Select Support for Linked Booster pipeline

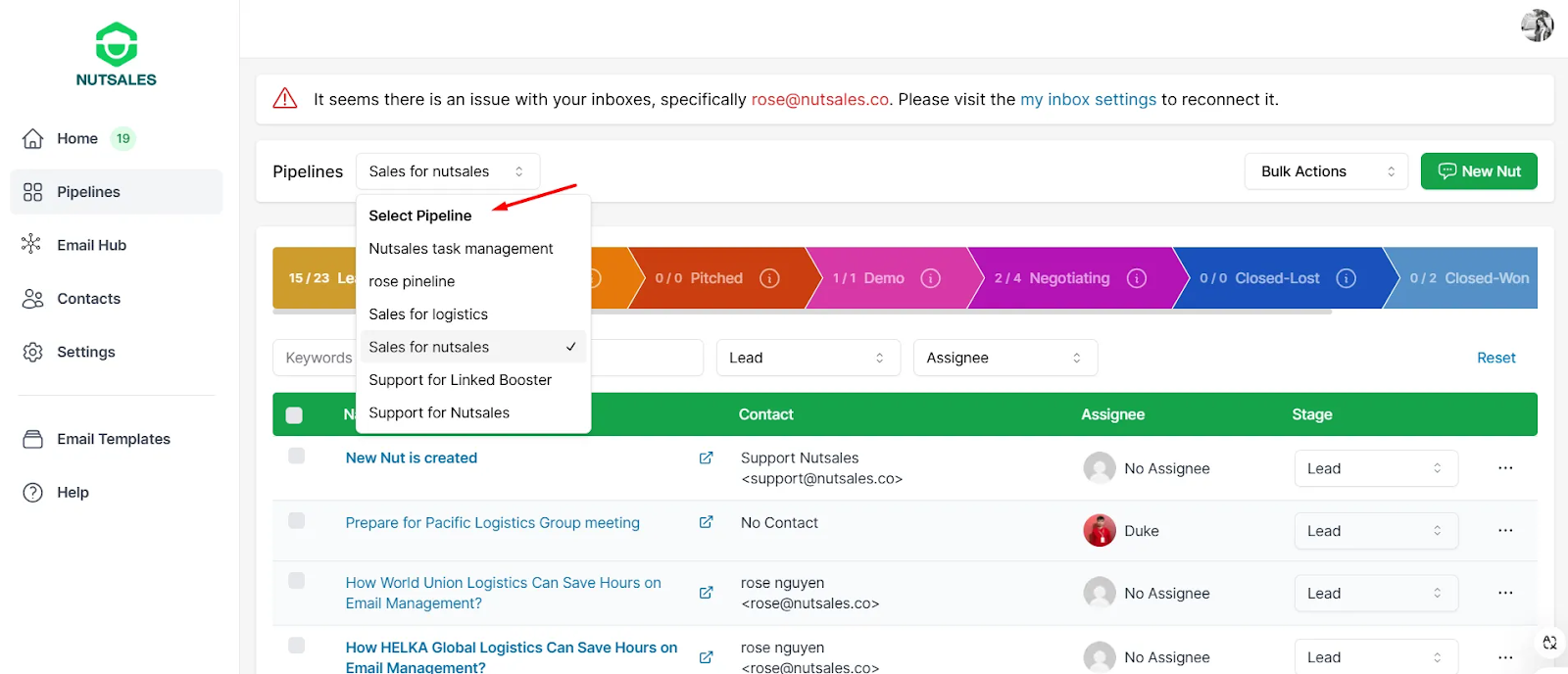[460, 380]
